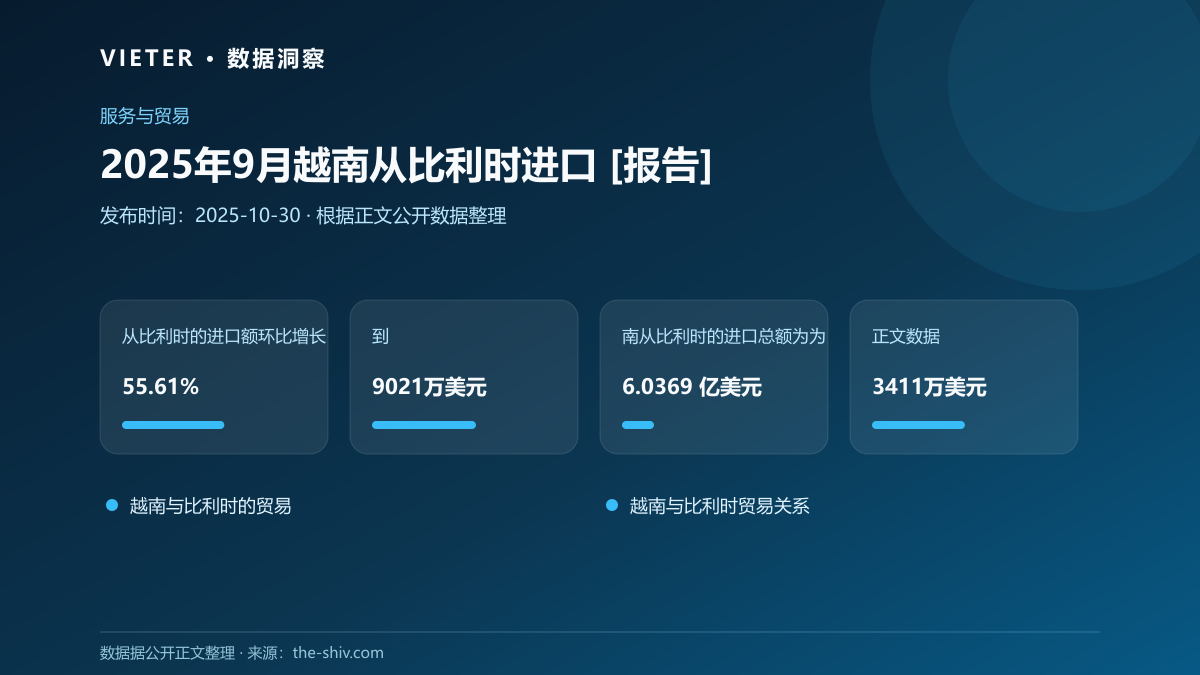This screenshot has height=675, width=1200.
Task: Click the title 2025年9月越南从比利时进口 [报告]
Action: tap(406, 166)
